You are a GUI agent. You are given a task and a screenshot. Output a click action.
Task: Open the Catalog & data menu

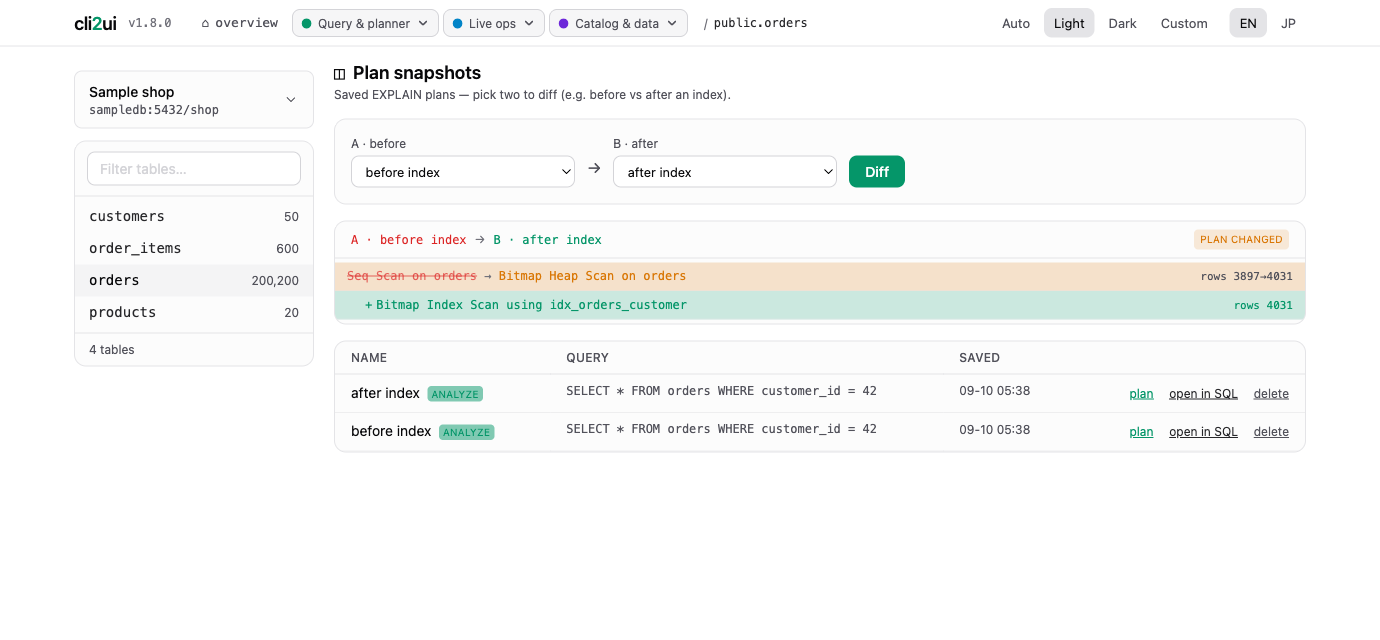[x=618, y=23]
